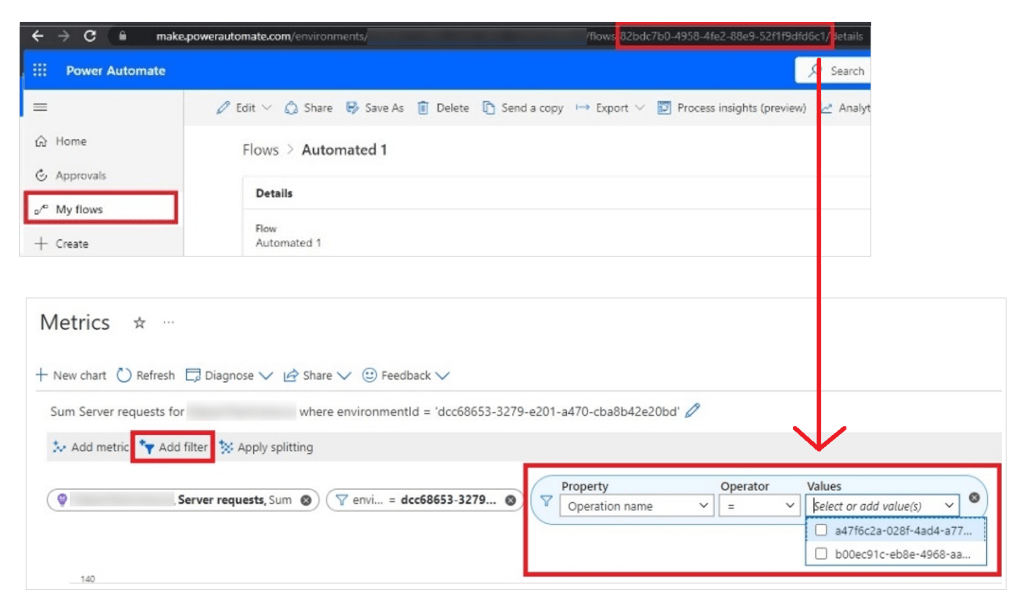Viewport: 1024px width, 608px height.
Task: Click the browser reload icon
Action: pyautogui.click(x=90, y=35)
